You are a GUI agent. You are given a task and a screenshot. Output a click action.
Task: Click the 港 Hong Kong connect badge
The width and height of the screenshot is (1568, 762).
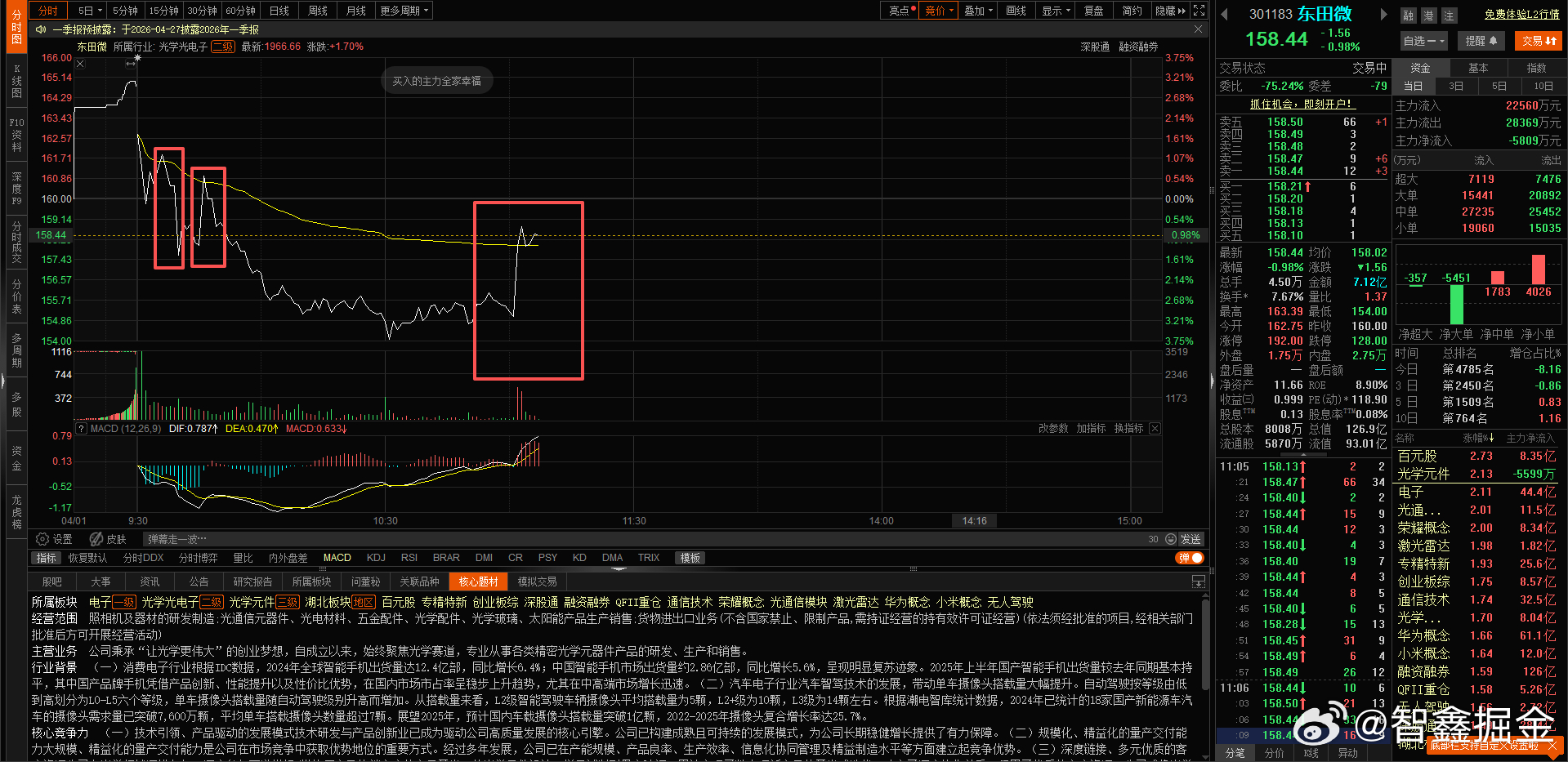1428,16
